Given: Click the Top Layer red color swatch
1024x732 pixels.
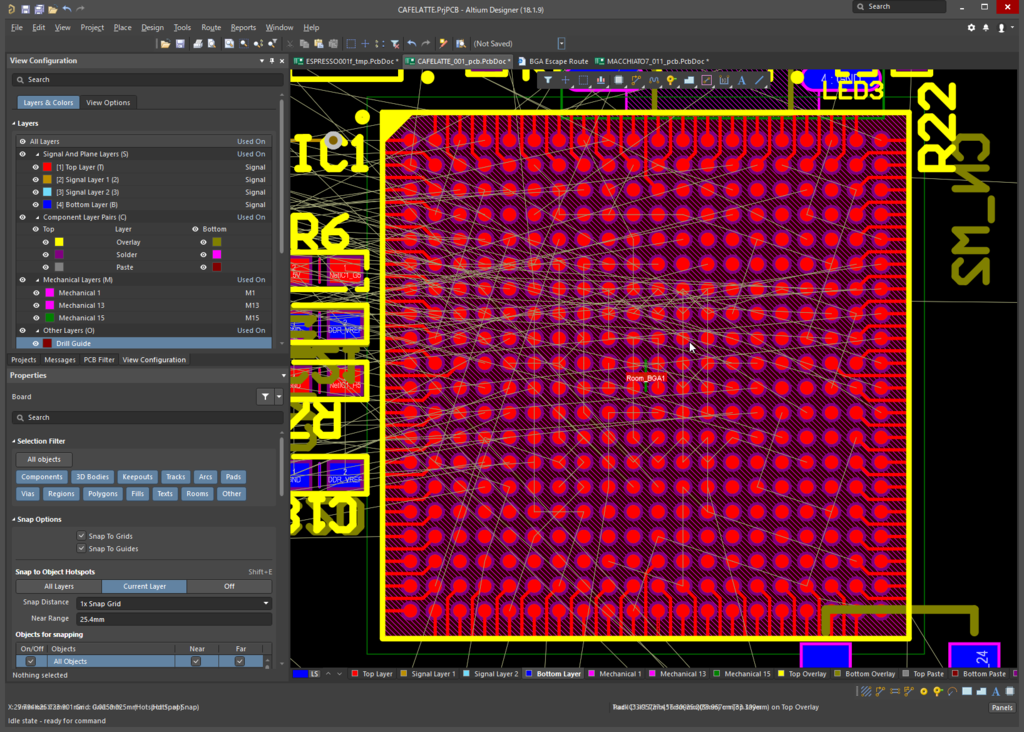Looking at the screenshot, I should click(47, 167).
